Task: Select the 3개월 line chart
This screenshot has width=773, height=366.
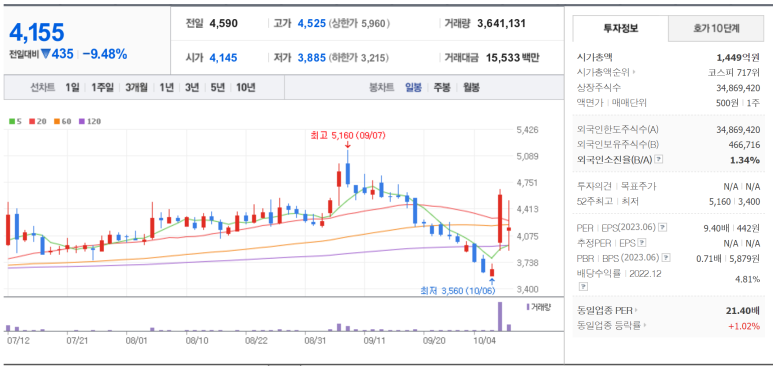Action: click(x=136, y=88)
